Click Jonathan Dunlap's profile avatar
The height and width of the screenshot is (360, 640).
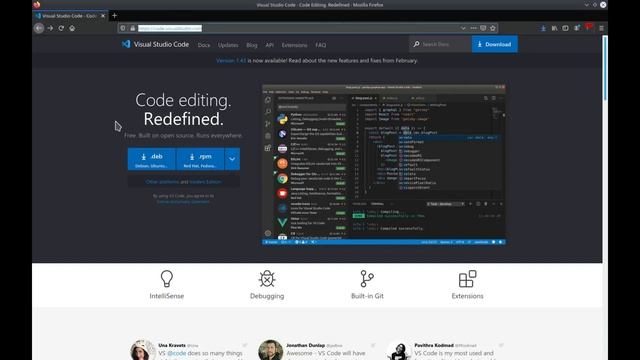pyautogui.click(x=270, y=351)
